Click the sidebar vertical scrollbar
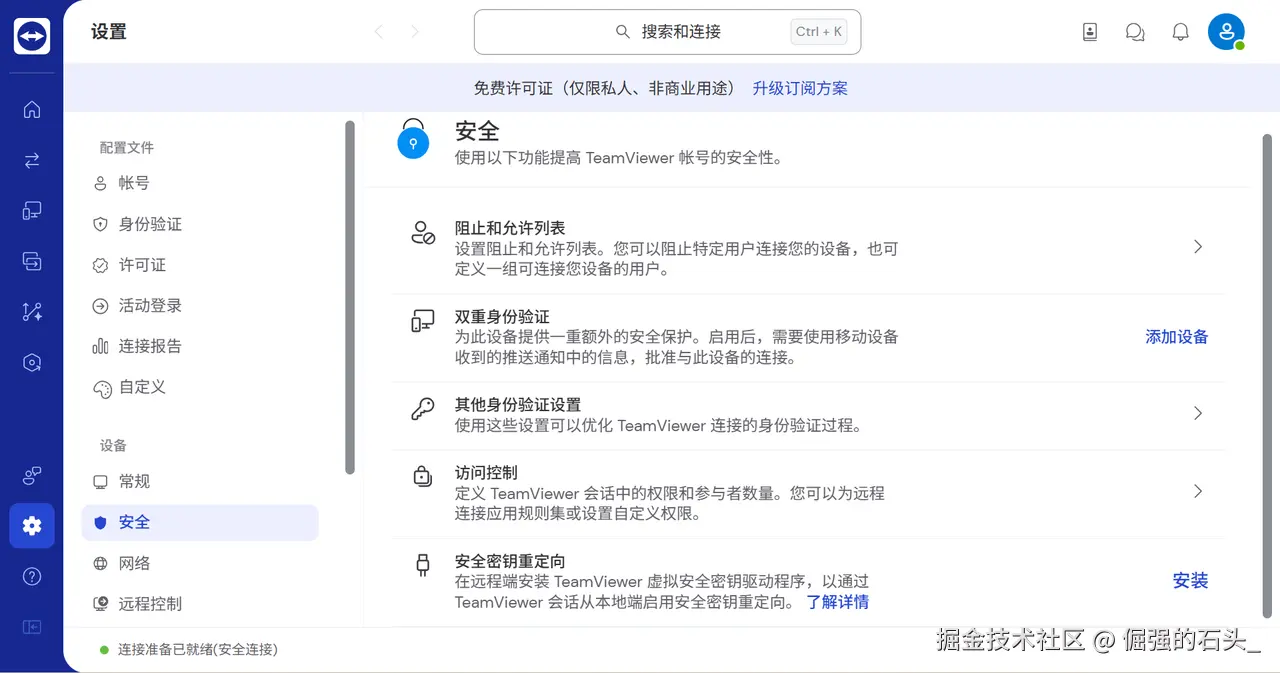This screenshot has height=673, width=1280. tap(349, 297)
